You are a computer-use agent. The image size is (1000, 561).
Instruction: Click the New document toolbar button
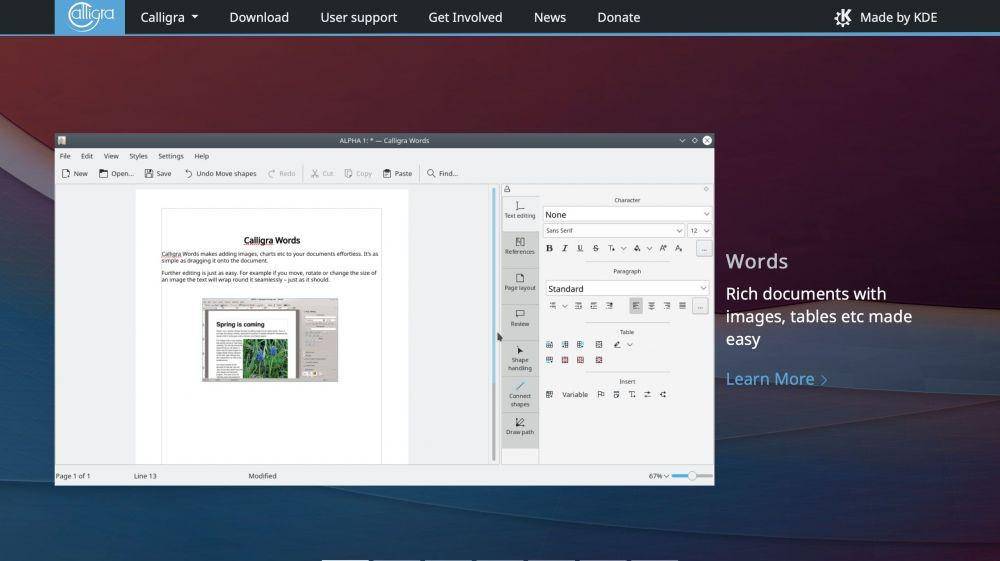75,173
